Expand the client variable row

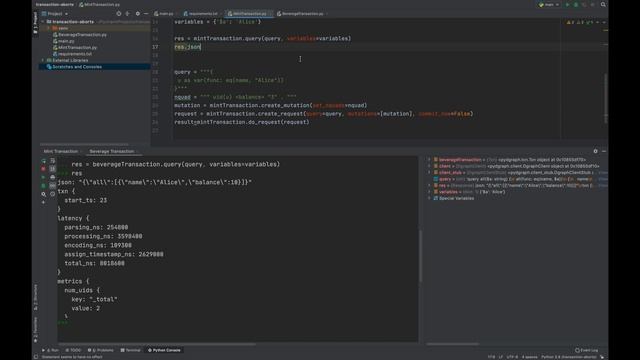pyautogui.click(x=429, y=166)
